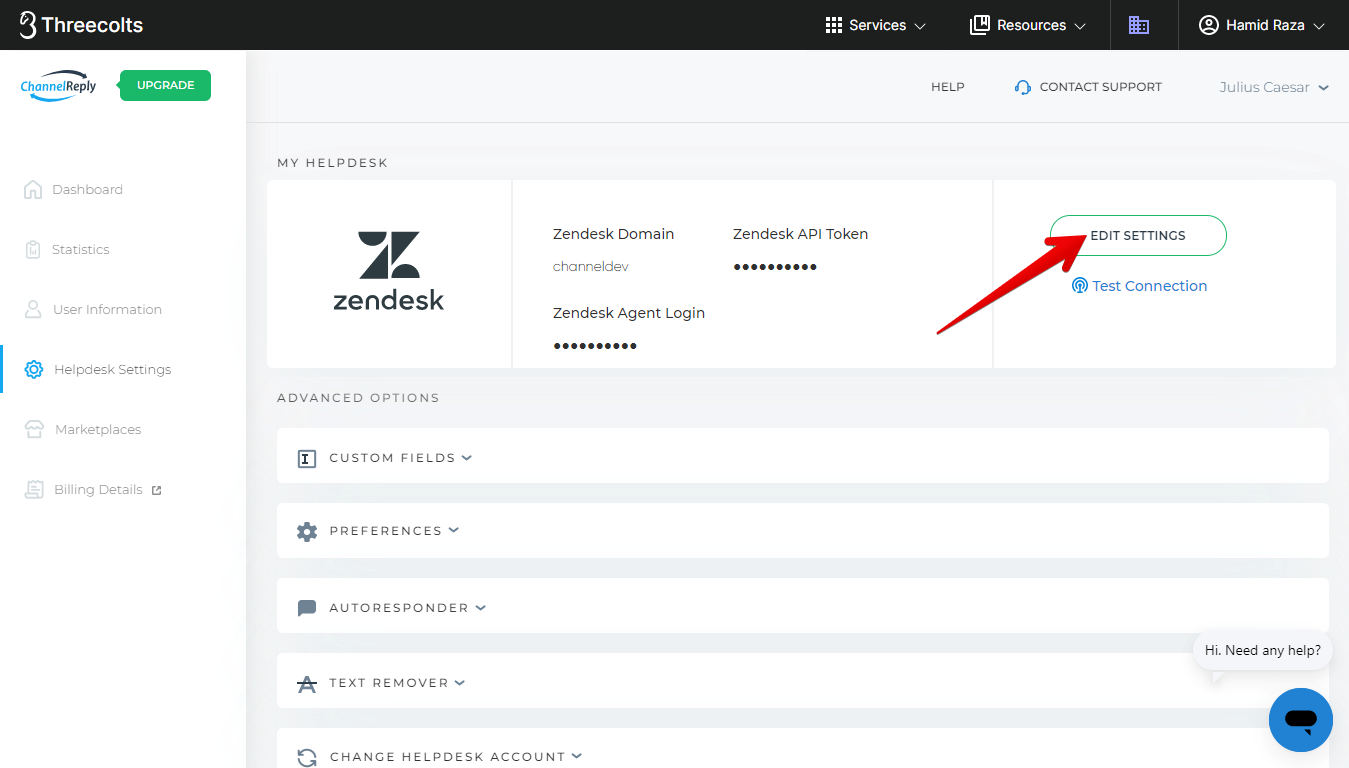Click the Contact Support headset icon
The image size is (1349, 768).
(x=1022, y=87)
